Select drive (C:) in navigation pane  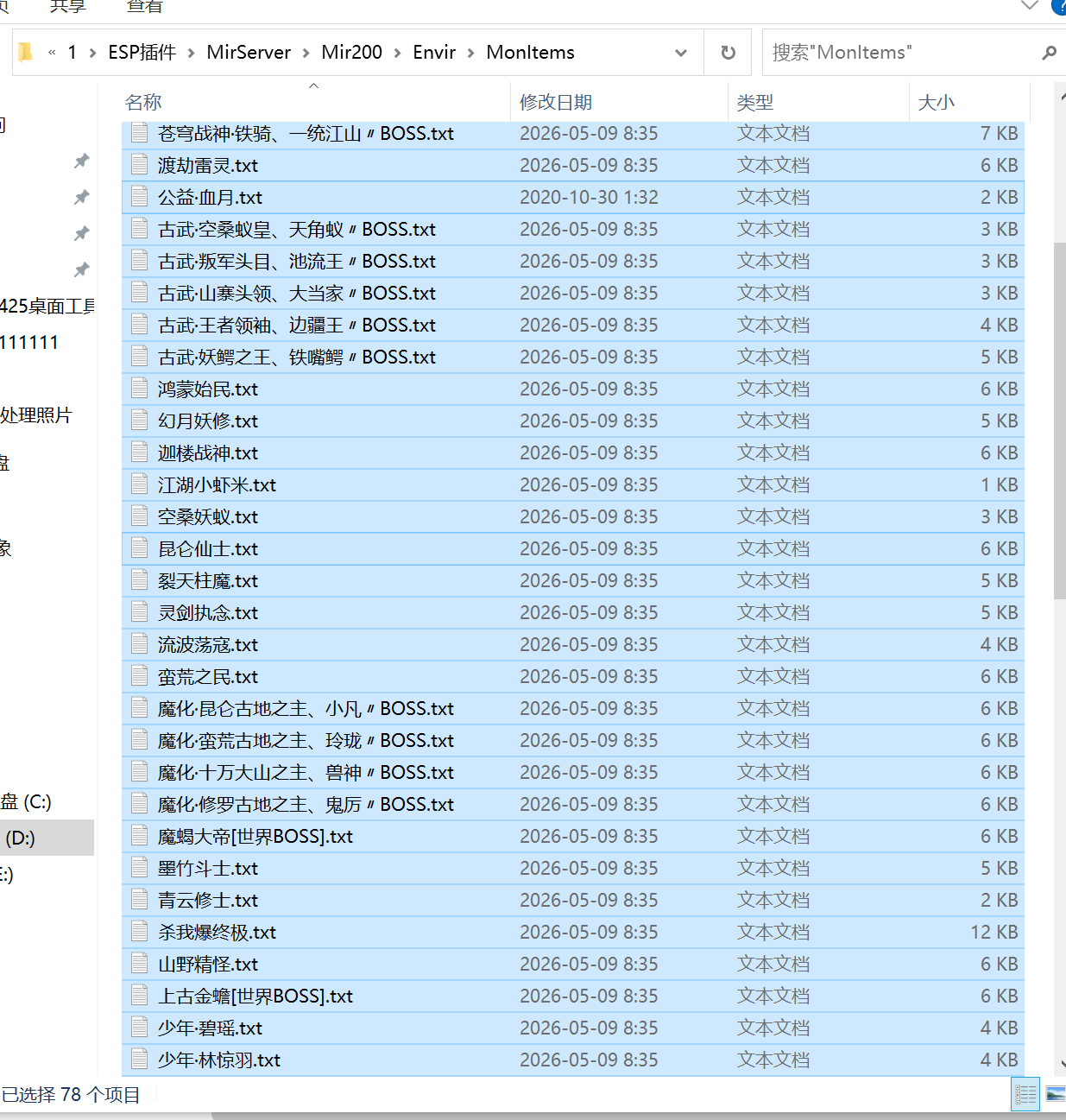[26, 802]
